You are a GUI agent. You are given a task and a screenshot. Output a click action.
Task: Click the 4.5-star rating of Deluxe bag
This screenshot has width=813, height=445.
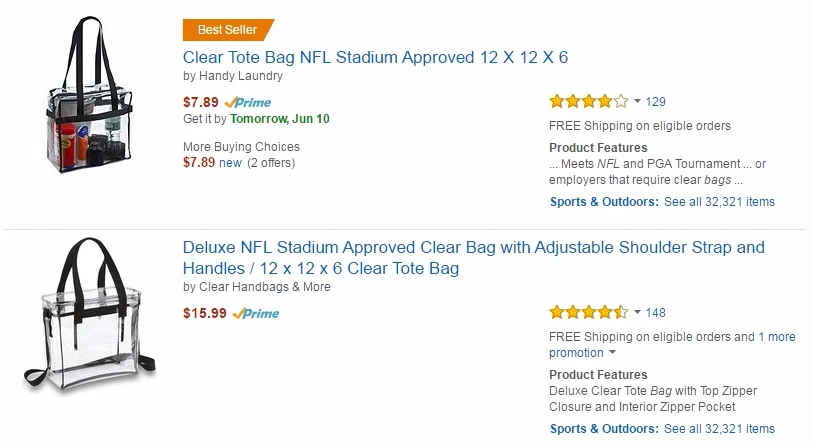589,312
